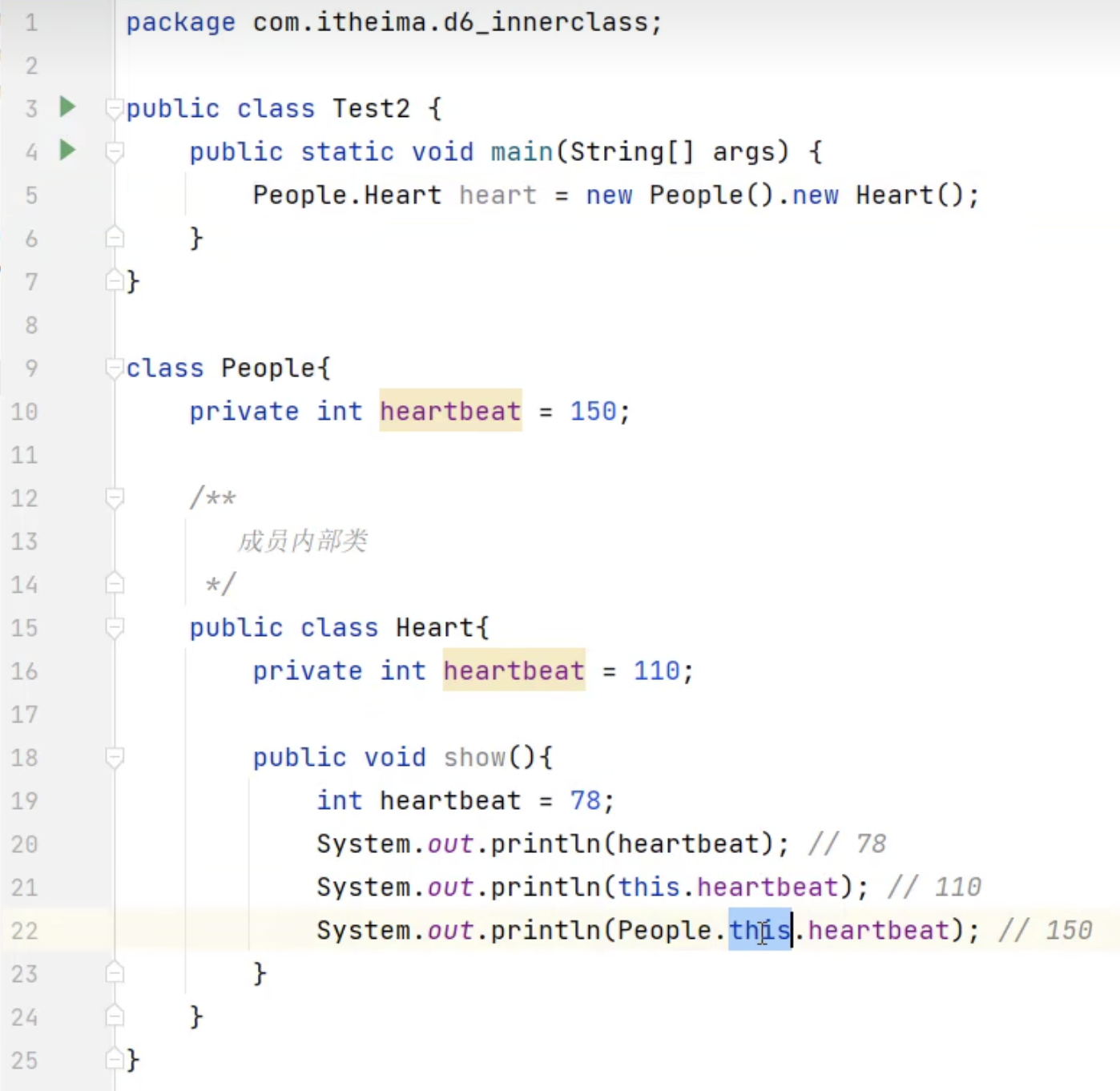This screenshot has width=1120, height=1091.
Task: Click People.Heart type on line 5
Action: [x=347, y=195]
